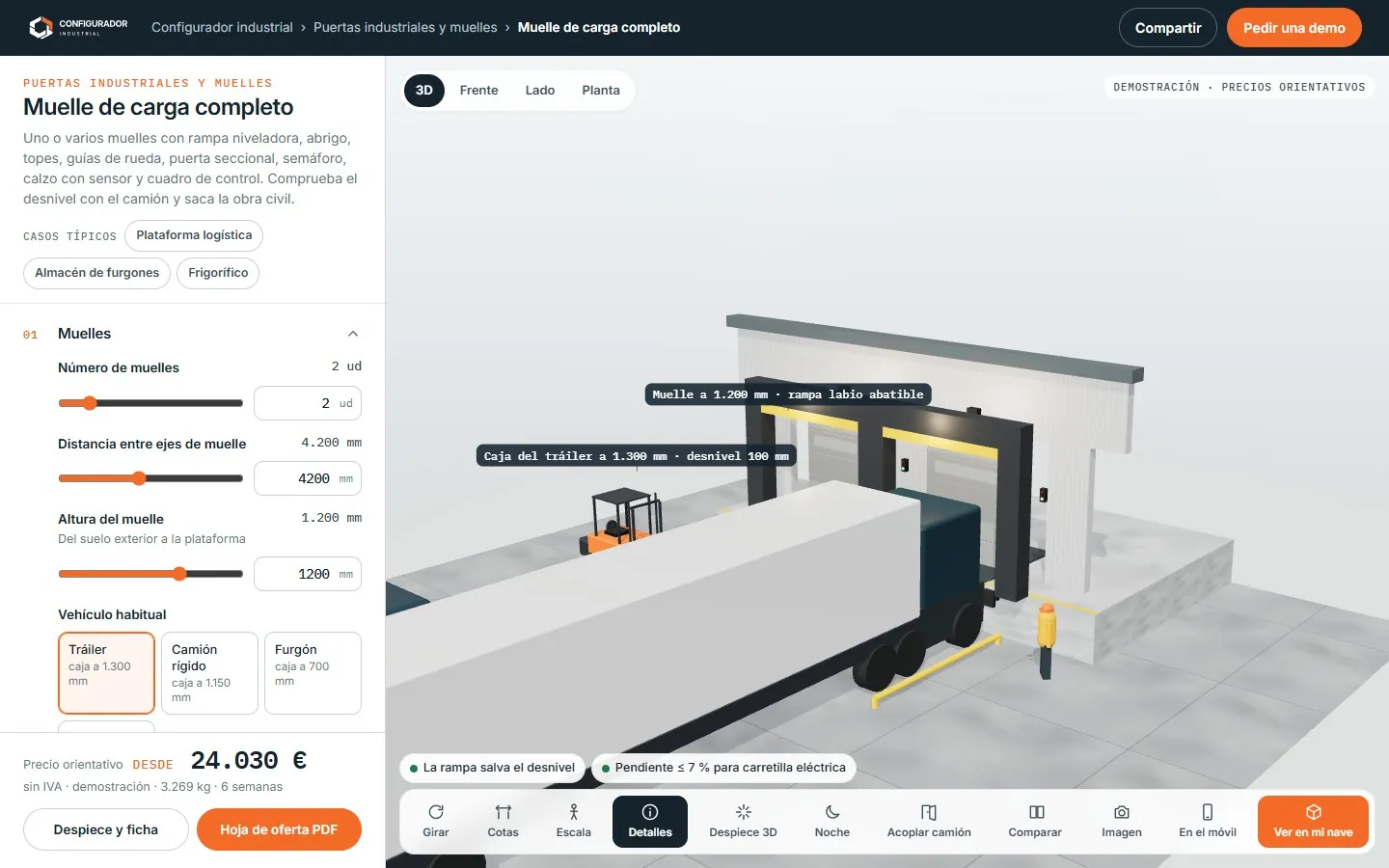Click the número de muelles input field

tap(308, 403)
